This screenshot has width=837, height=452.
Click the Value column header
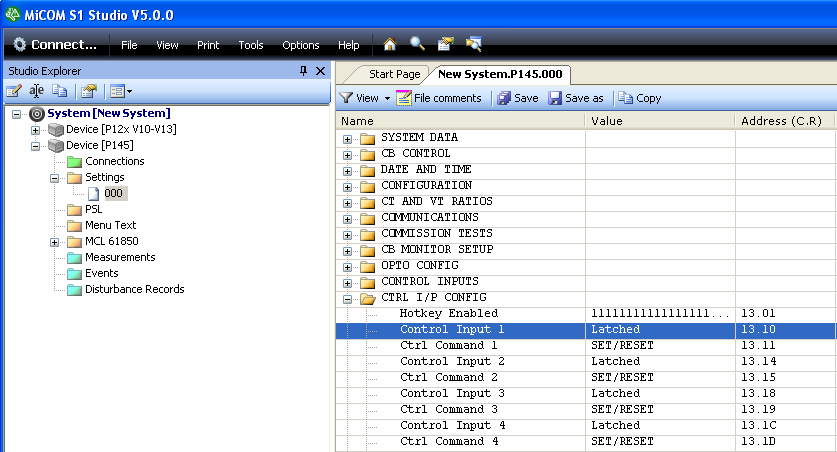coord(660,121)
